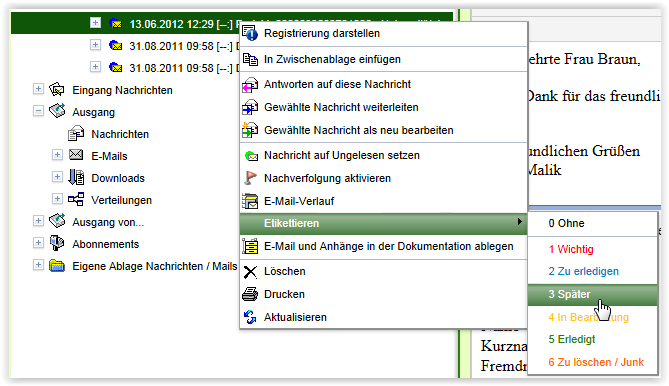The height and width of the screenshot is (386, 669).
Task: Apply the orange 6 Zu löschen / Junk label
Action: [592, 362]
